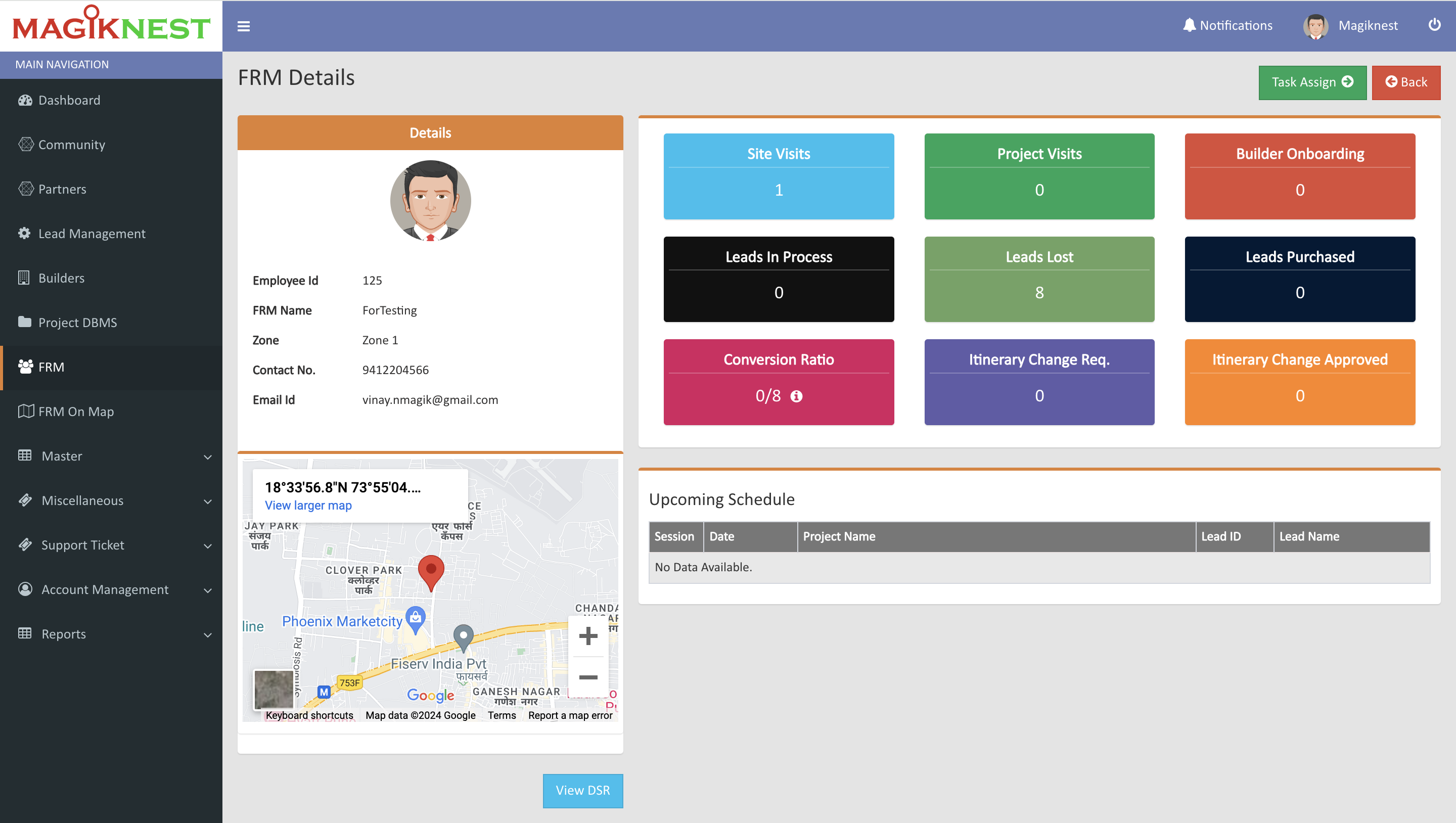Viewport: 1456px width, 823px height.
Task: Click the Miscellaneous tag icon
Action: [x=25, y=499]
